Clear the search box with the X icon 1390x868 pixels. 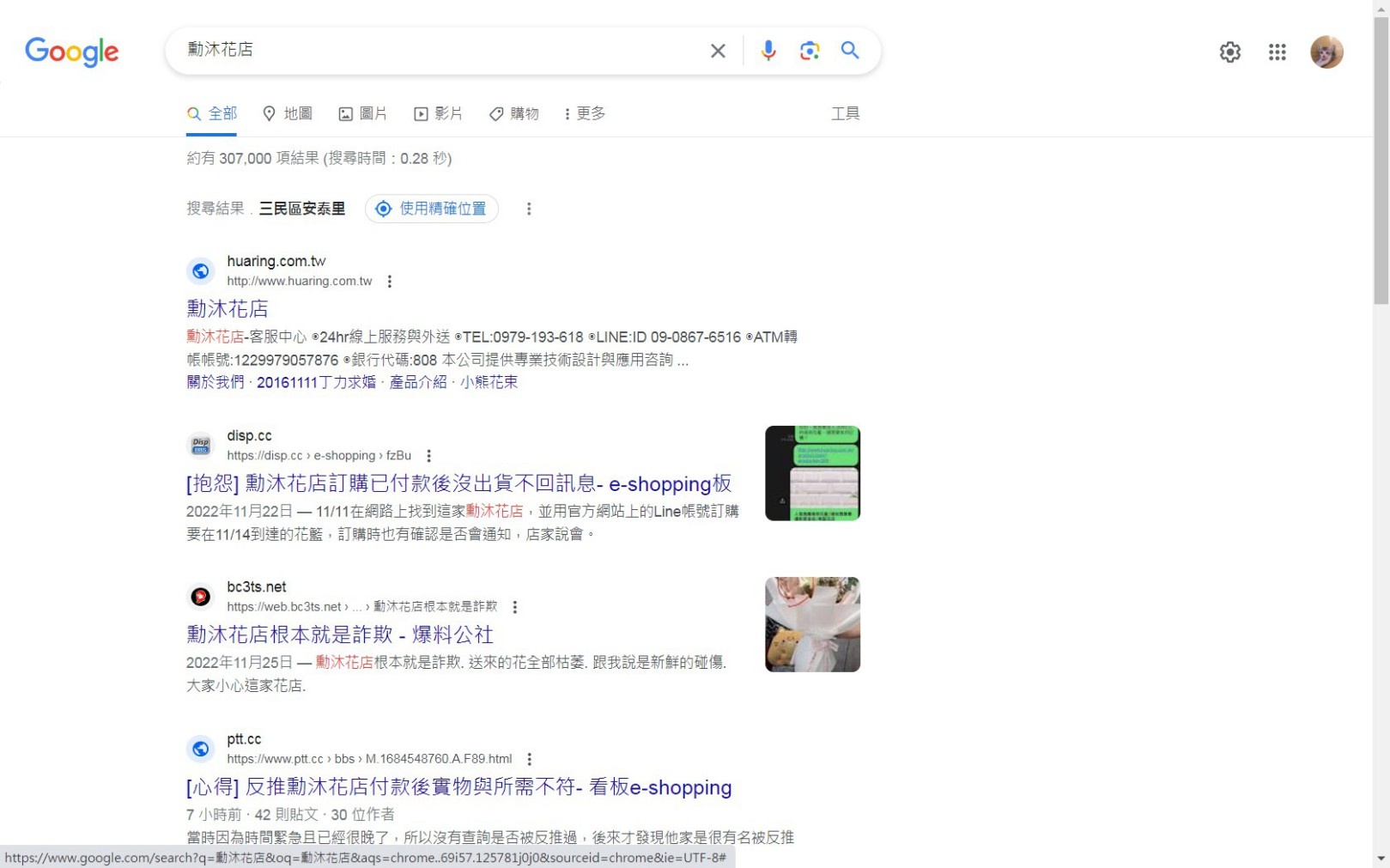[718, 51]
